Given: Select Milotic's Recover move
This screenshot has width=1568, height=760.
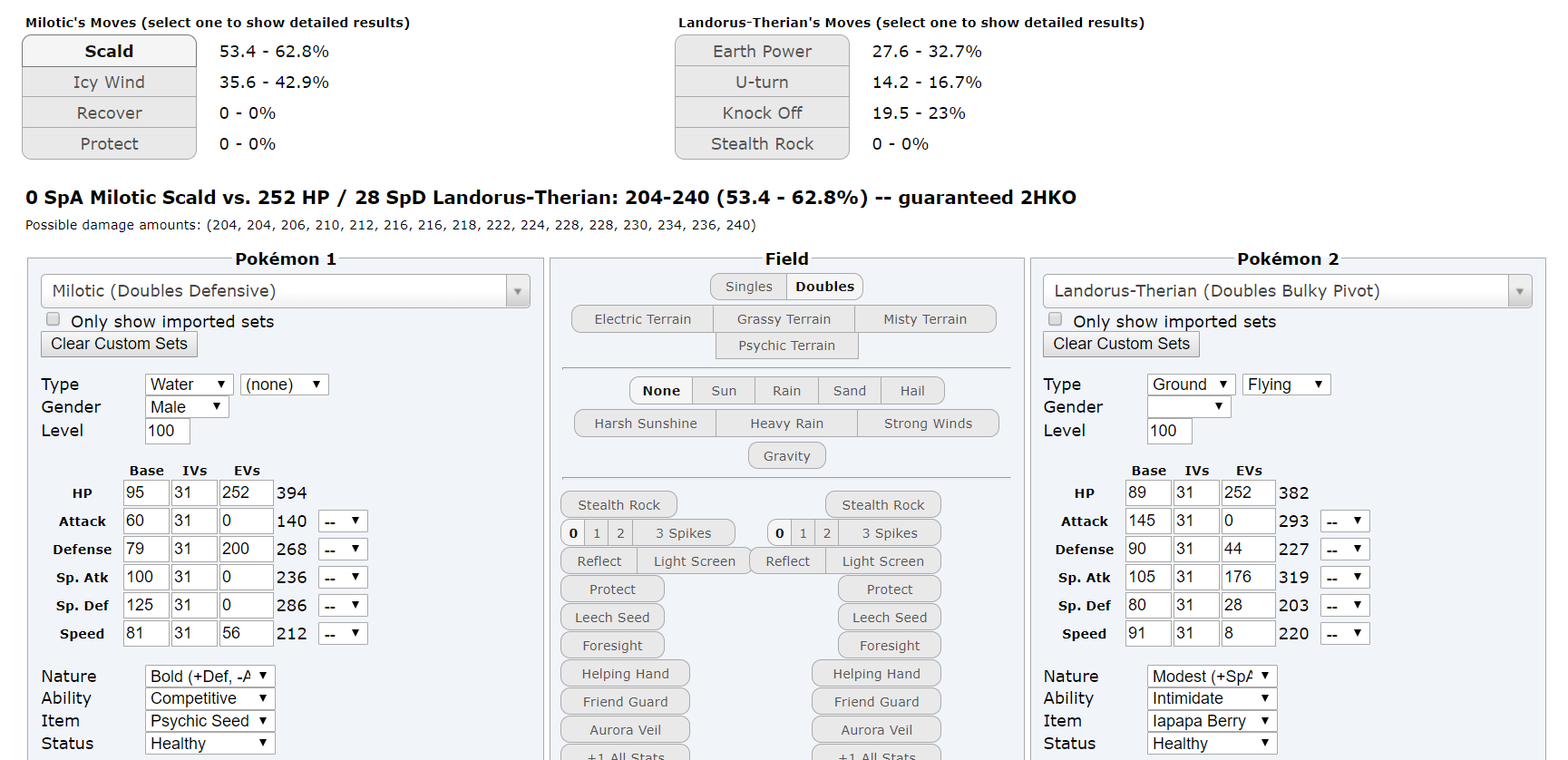Looking at the screenshot, I should [x=109, y=112].
